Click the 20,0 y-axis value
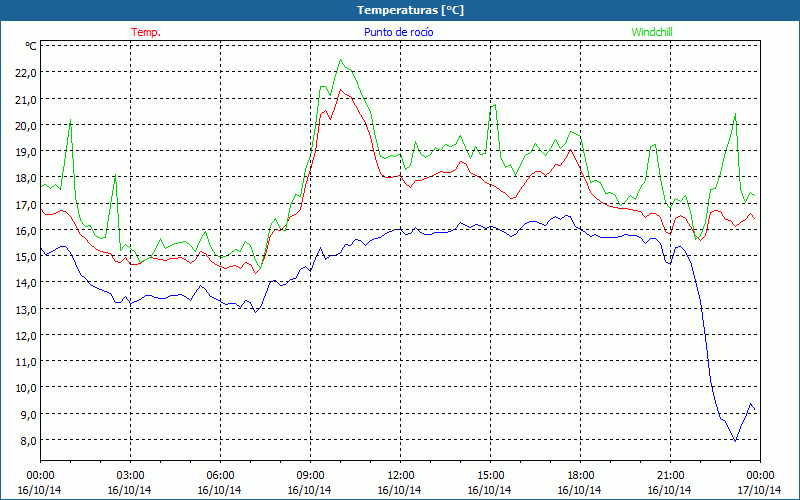The image size is (800, 500). [26, 125]
